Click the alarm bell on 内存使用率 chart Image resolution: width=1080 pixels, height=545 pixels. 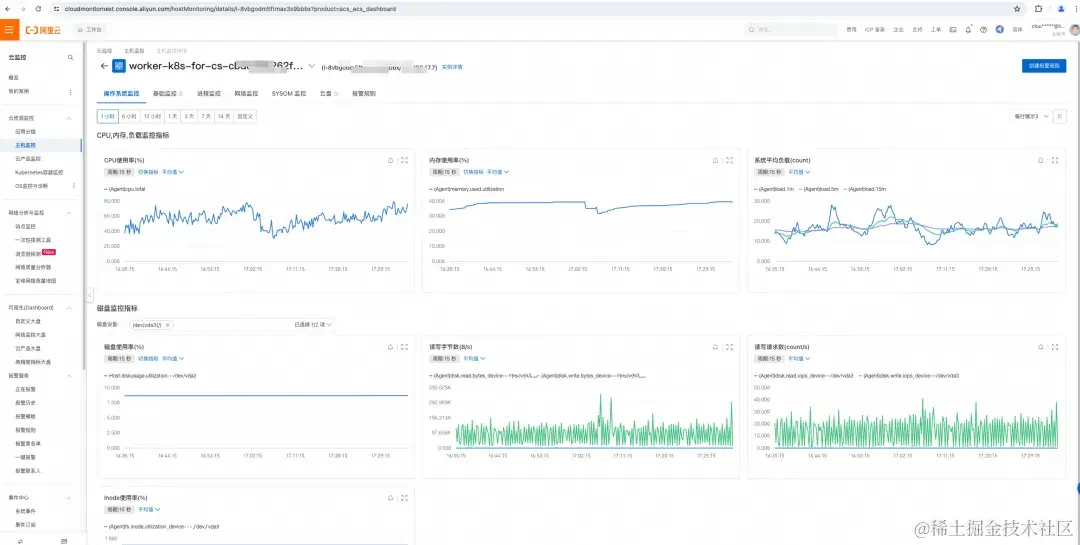(716, 160)
